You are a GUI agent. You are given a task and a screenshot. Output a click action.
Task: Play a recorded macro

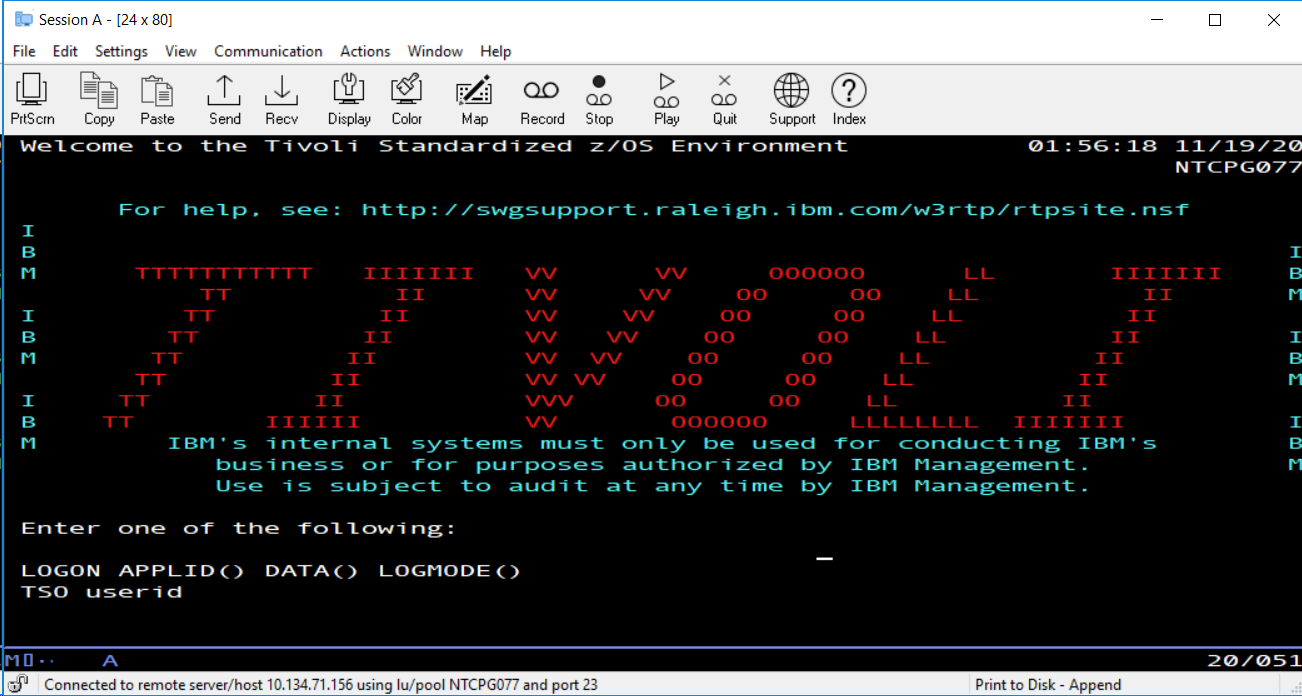pos(667,100)
